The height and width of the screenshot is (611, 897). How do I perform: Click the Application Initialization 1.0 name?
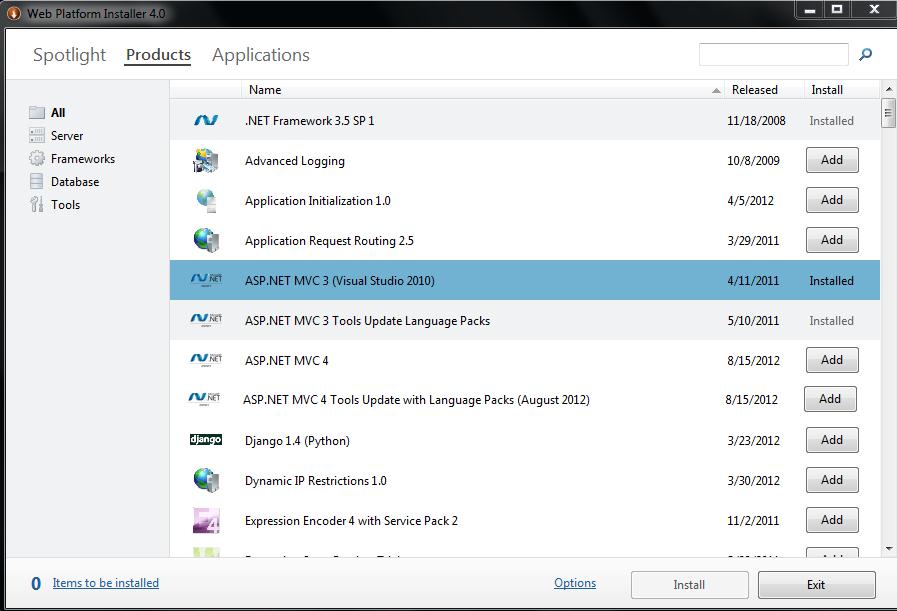(317, 201)
